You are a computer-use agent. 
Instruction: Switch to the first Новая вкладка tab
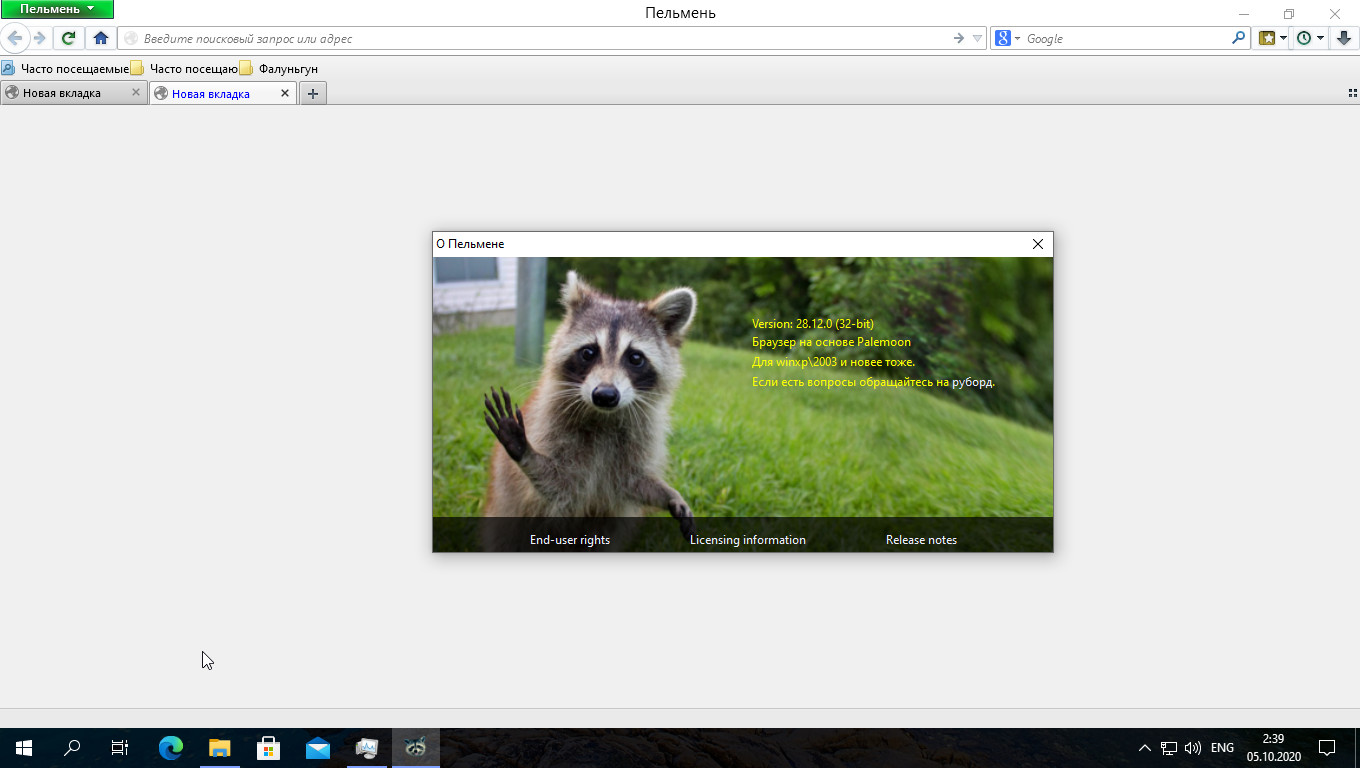tap(62, 93)
